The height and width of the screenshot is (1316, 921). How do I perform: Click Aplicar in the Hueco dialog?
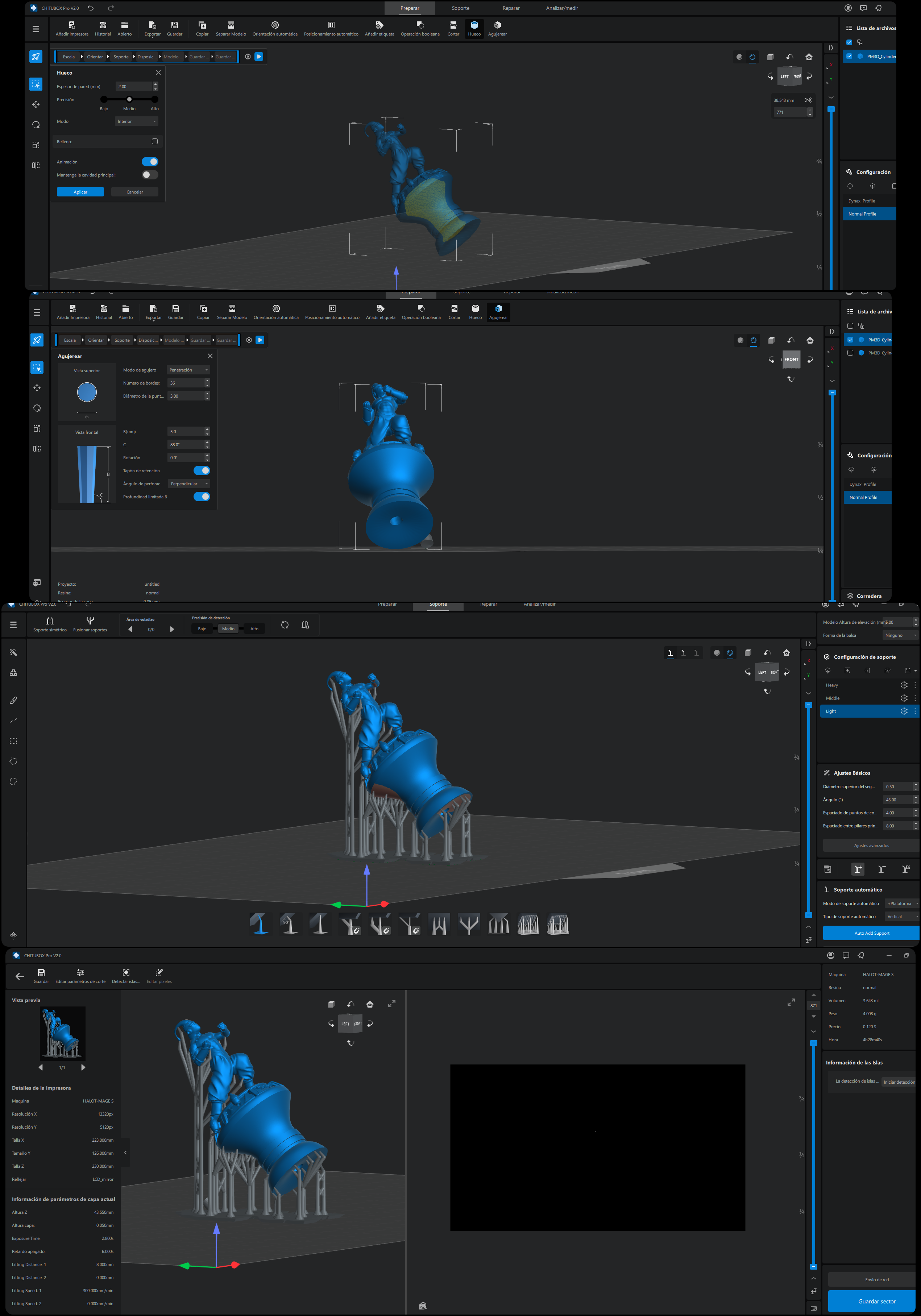[80, 192]
